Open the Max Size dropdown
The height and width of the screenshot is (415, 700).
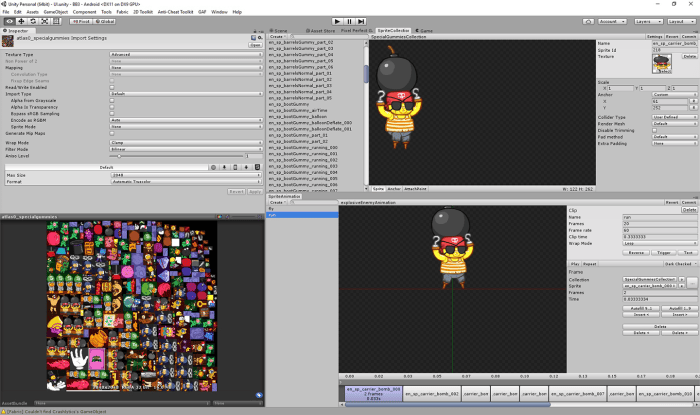186,175
